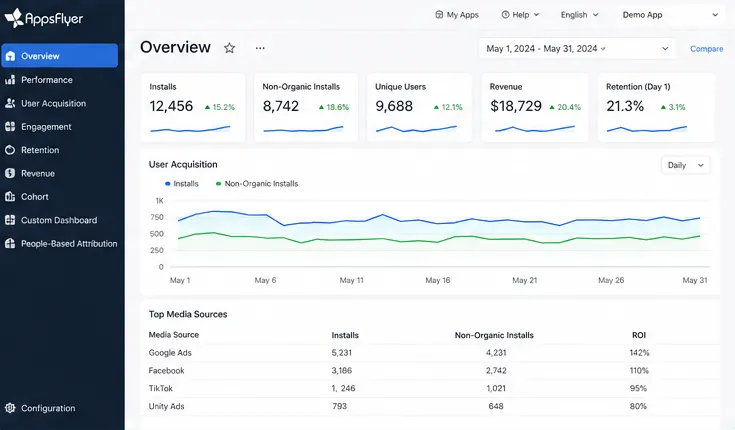Viewport: 735px width, 430px height.
Task: Click the green Revenue trend arrow
Action: pyautogui.click(x=552, y=107)
